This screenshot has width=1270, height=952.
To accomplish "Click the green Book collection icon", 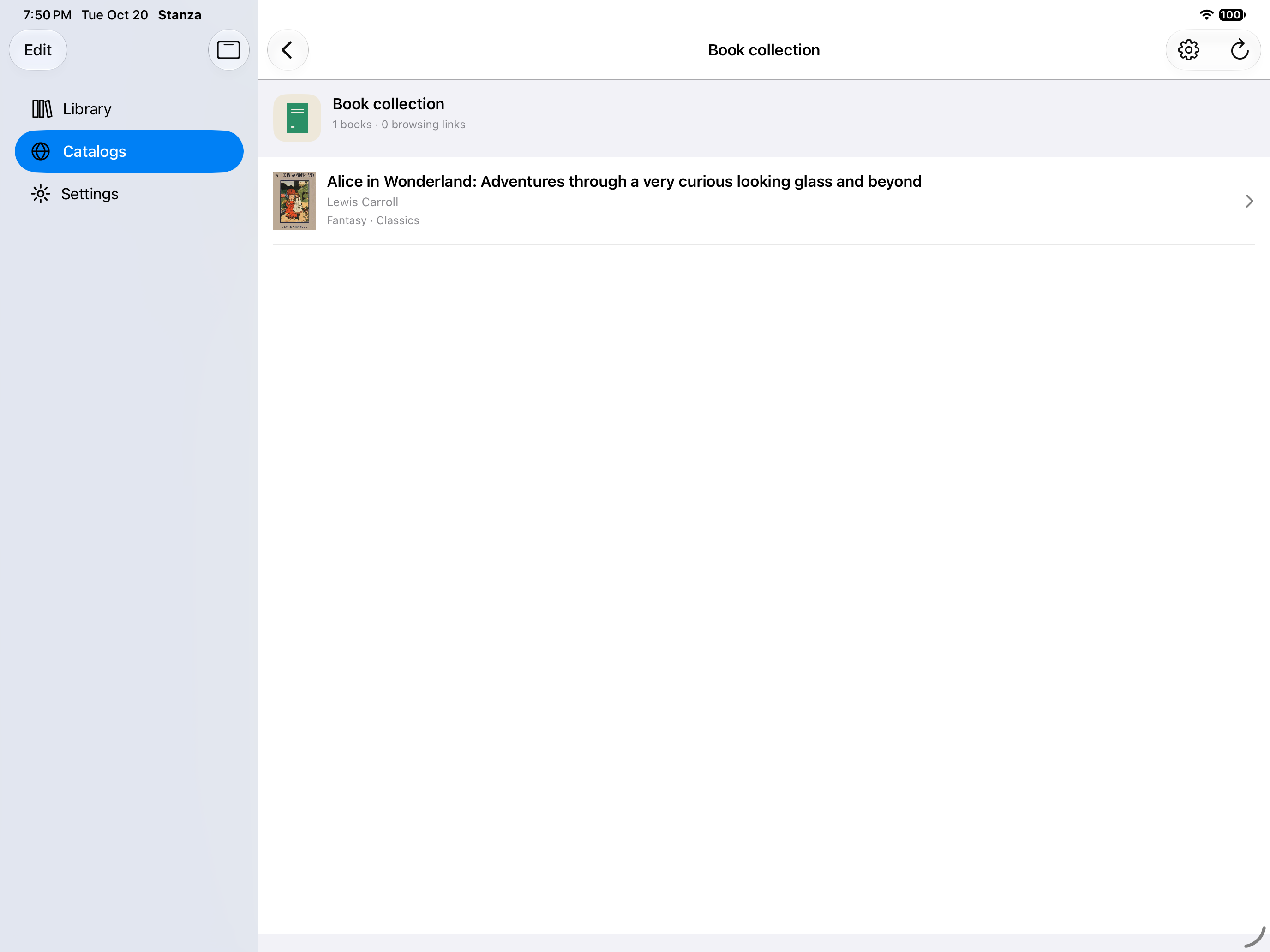I will (x=297, y=118).
